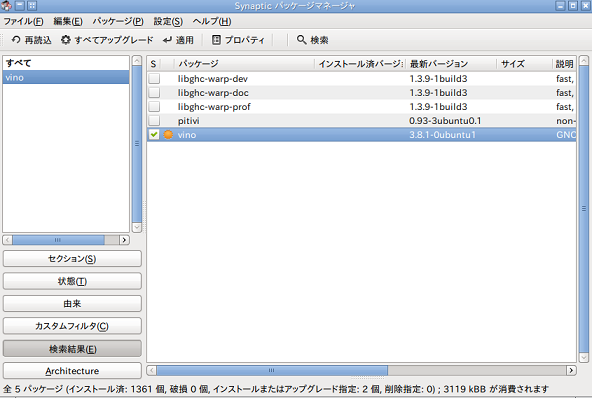The width and height of the screenshot is (592, 398).
Task: Open the パッケージ(P) menu
Action: pos(118,22)
